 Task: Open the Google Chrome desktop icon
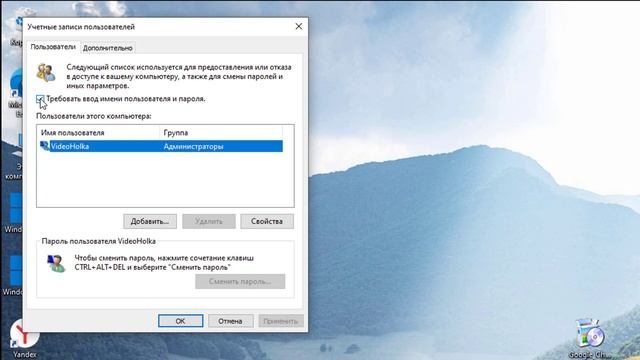(x=589, y=339)
